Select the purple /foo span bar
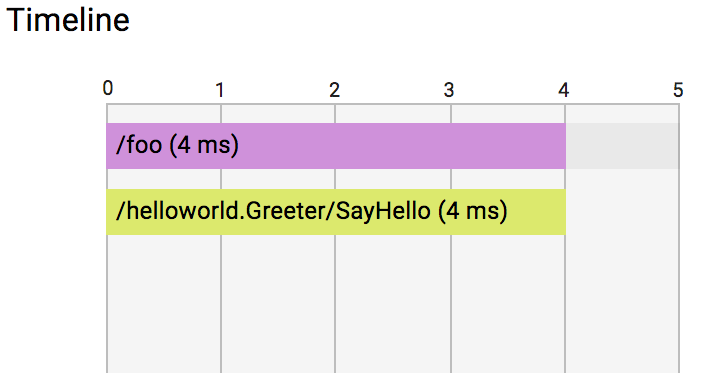The image size is (710, 373). 336,146
